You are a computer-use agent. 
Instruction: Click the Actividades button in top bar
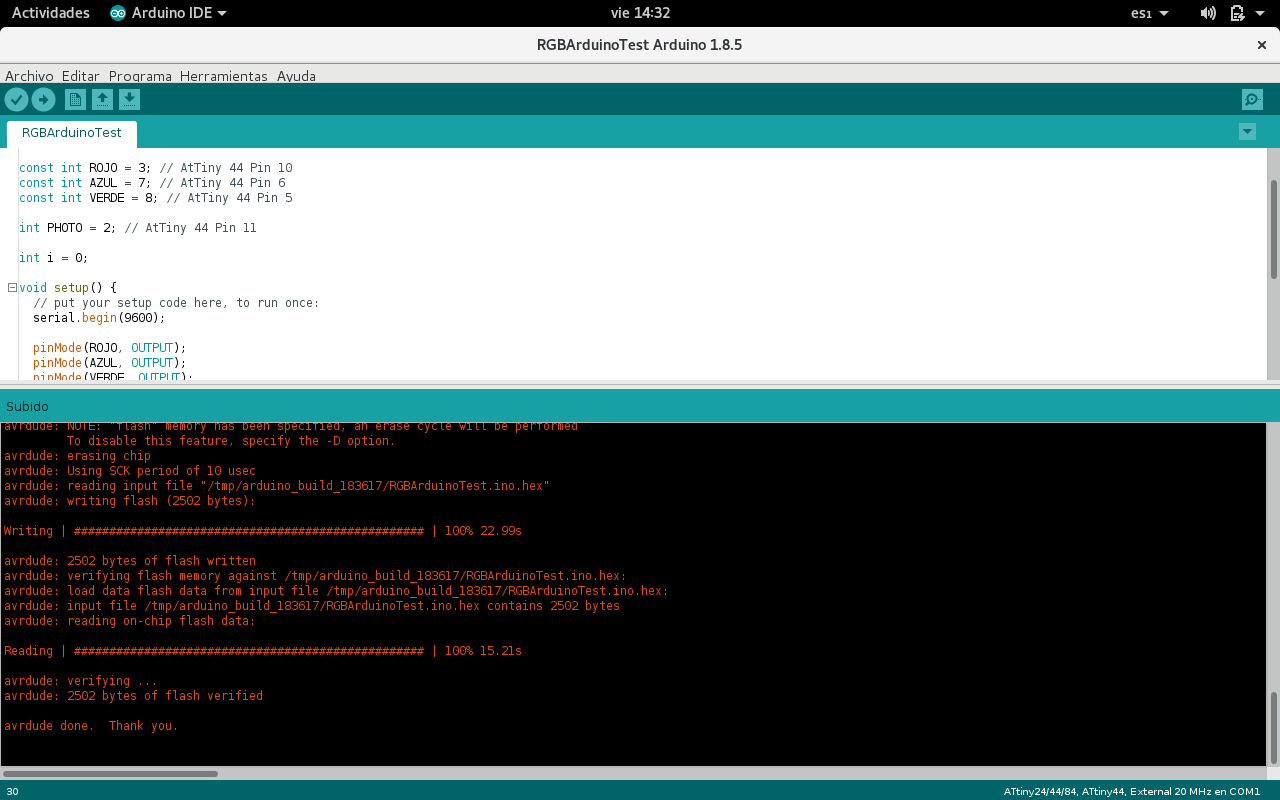[50, 13]
